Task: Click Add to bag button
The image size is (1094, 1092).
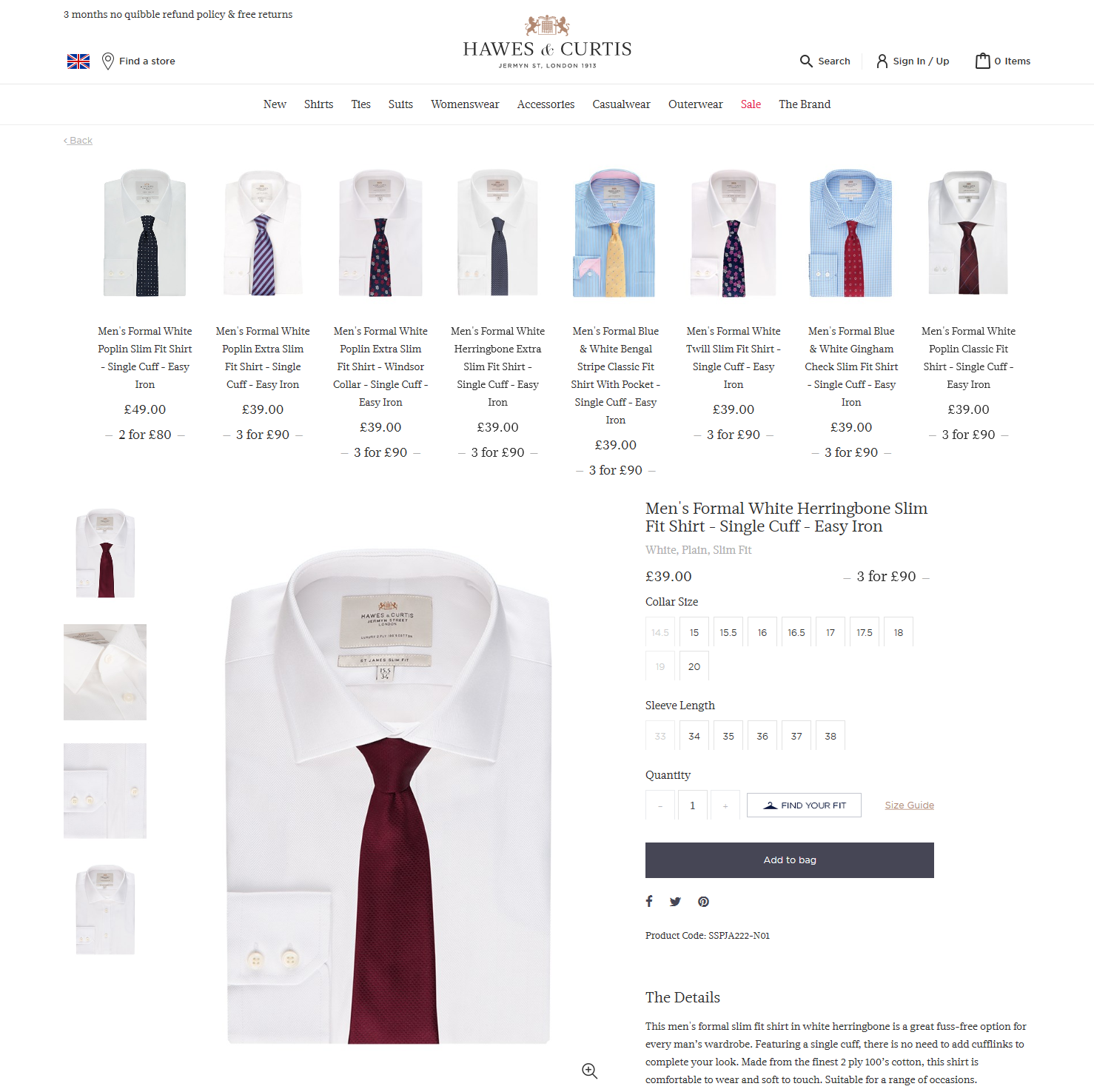Action: tap(790, 860)
